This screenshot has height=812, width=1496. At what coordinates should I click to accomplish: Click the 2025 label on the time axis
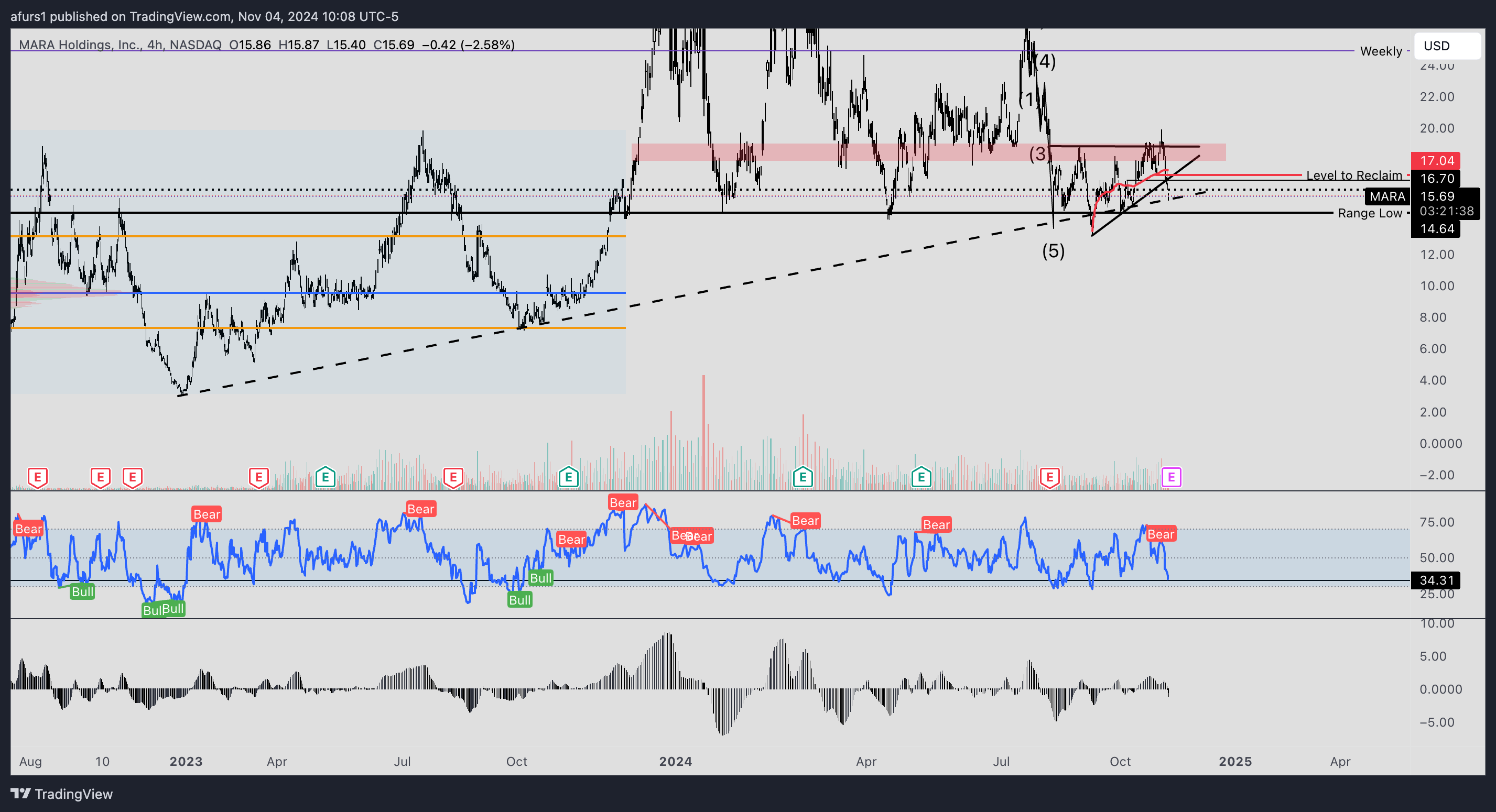click(1235, 761)
